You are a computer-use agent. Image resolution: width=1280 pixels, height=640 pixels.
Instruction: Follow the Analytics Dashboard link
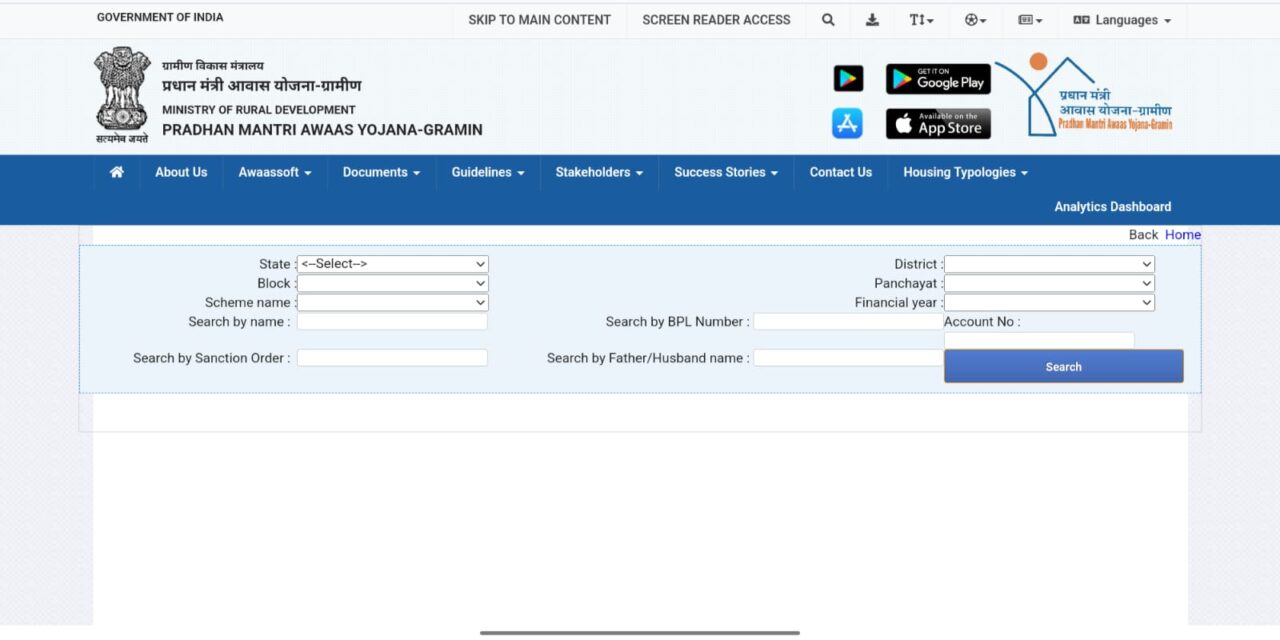[1112, 207]
